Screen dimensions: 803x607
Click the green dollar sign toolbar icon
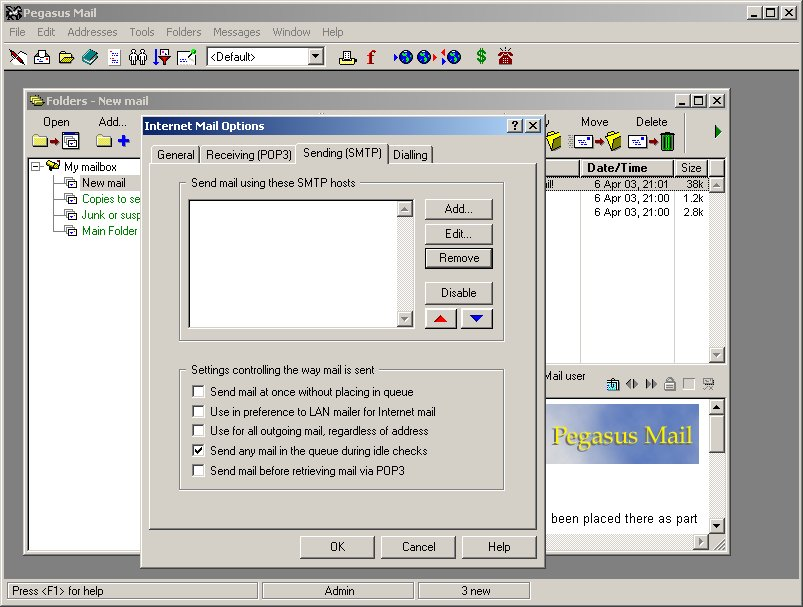481,57
